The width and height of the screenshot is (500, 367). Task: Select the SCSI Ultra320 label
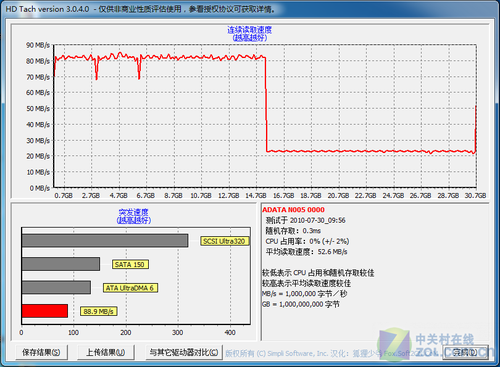(x=224, y=241)
